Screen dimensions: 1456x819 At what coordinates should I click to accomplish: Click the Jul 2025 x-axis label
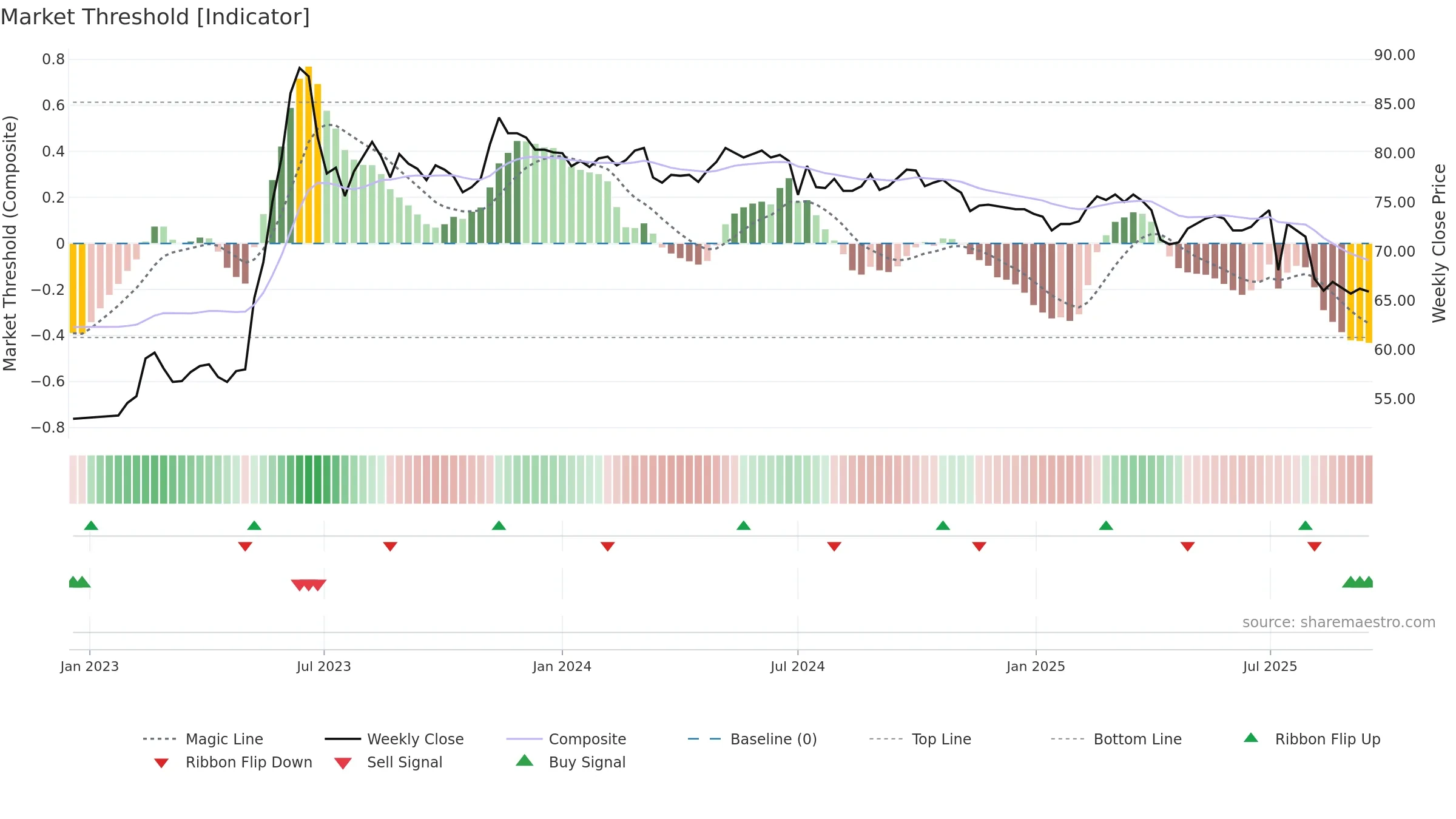coord(1270,666)
